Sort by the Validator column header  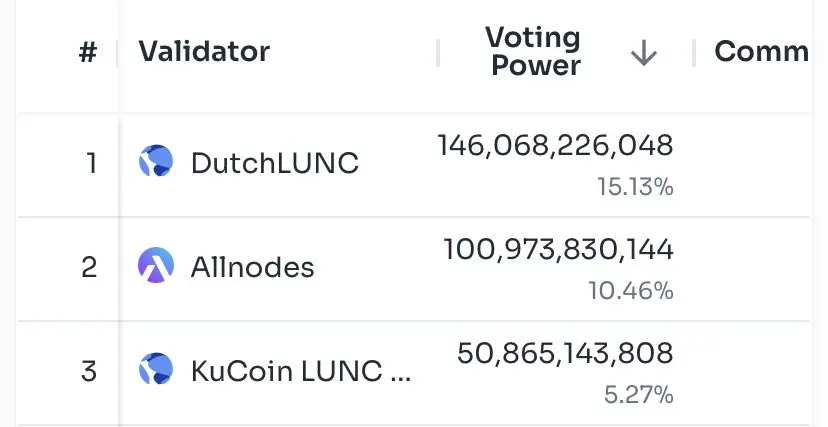(x=204, y=51)
